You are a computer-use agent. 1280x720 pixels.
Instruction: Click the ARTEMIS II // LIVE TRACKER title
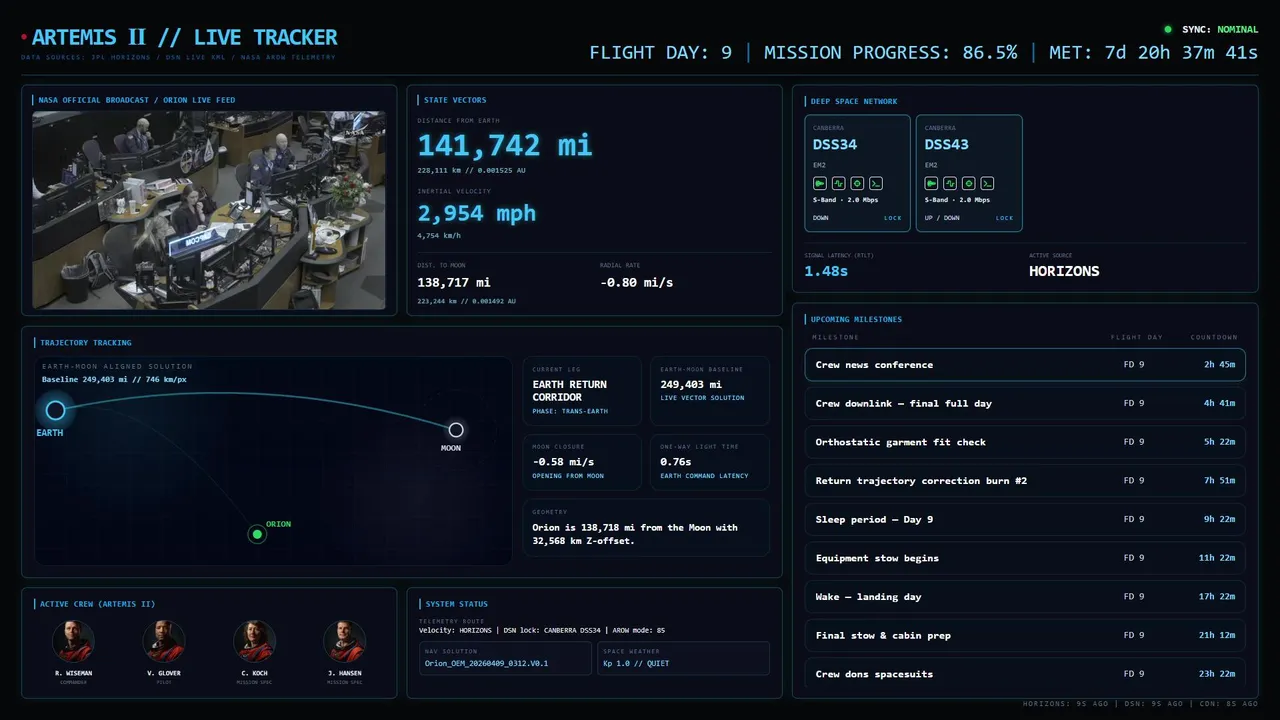(185, 38)
